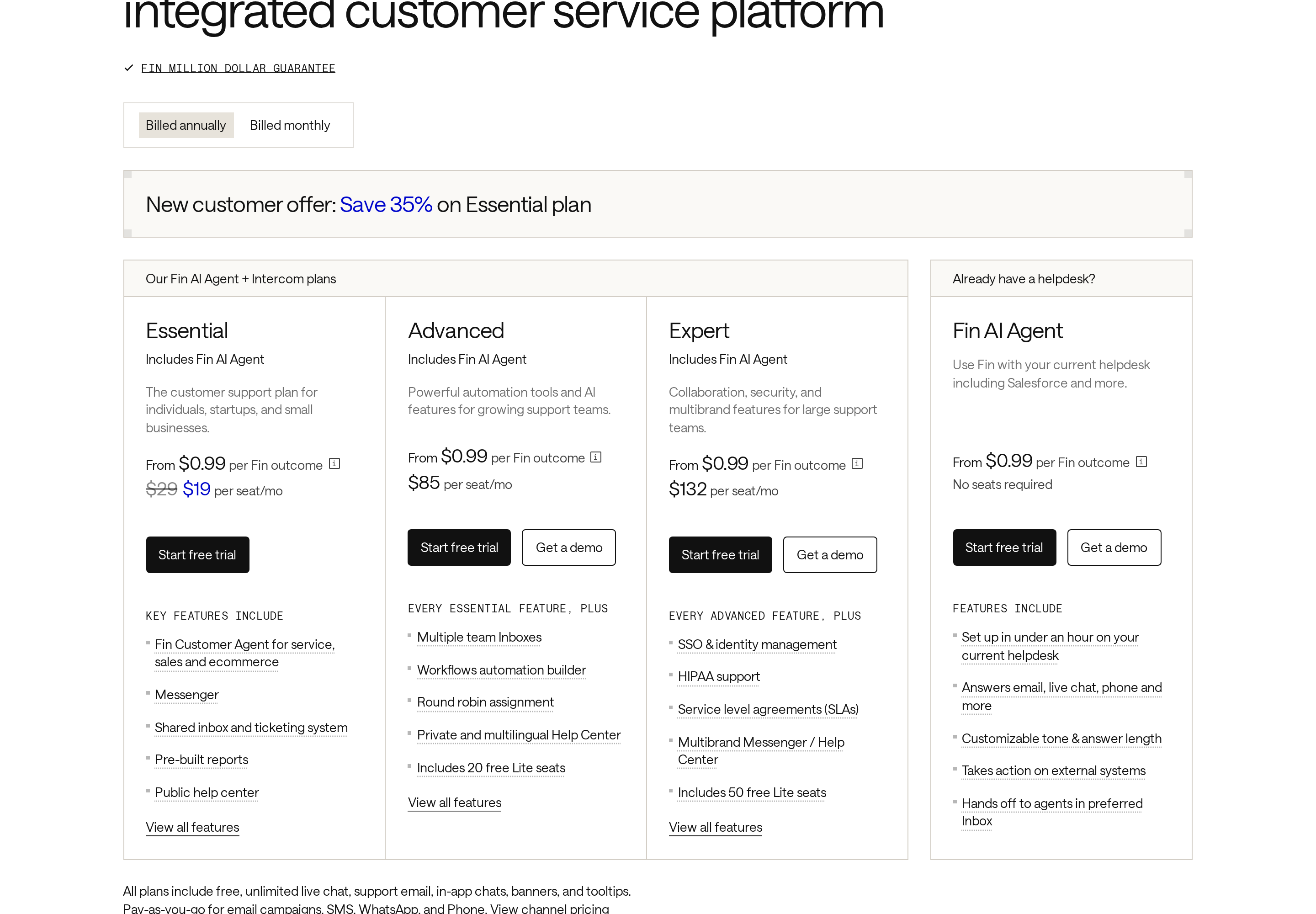
Task: View all features of Expert plan
Action: click(715, 828)
